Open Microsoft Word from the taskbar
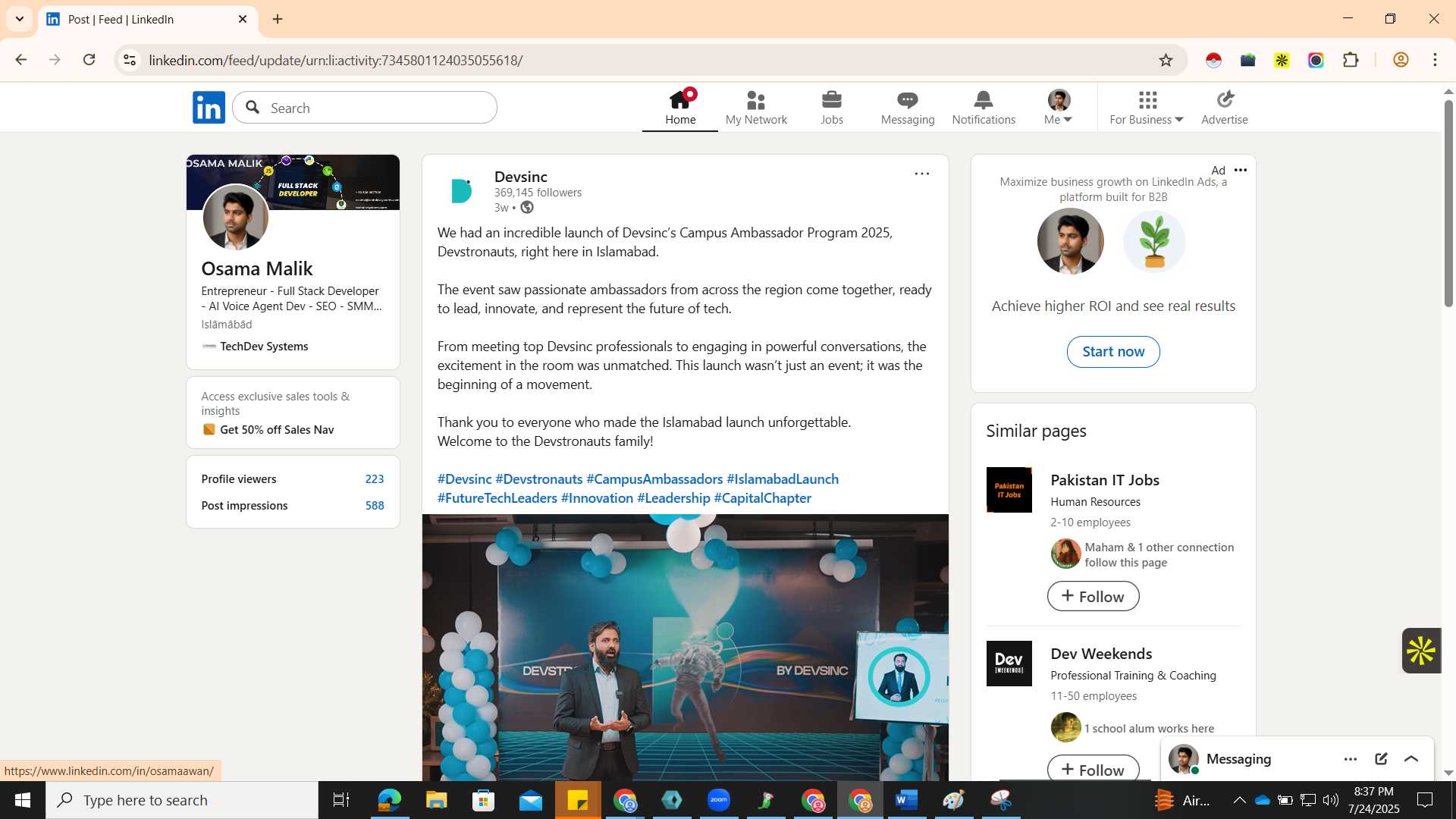Viewport: 1456px width, 819px height. (x=906, y=800)
